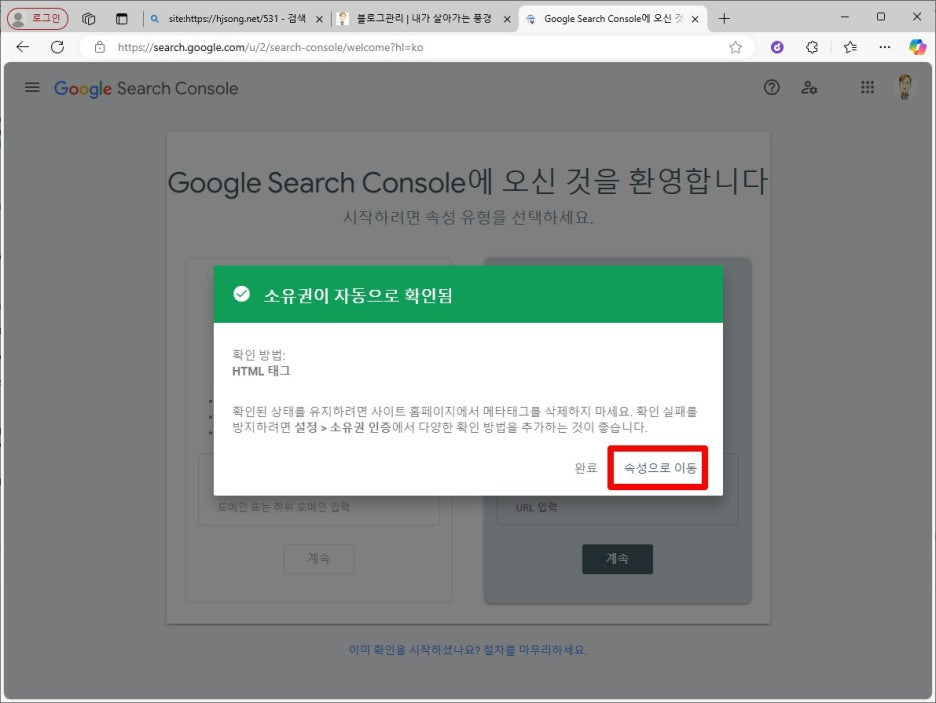The image size is (936, 703).
Task: Go back to the previous page
Action: (23, 47)
